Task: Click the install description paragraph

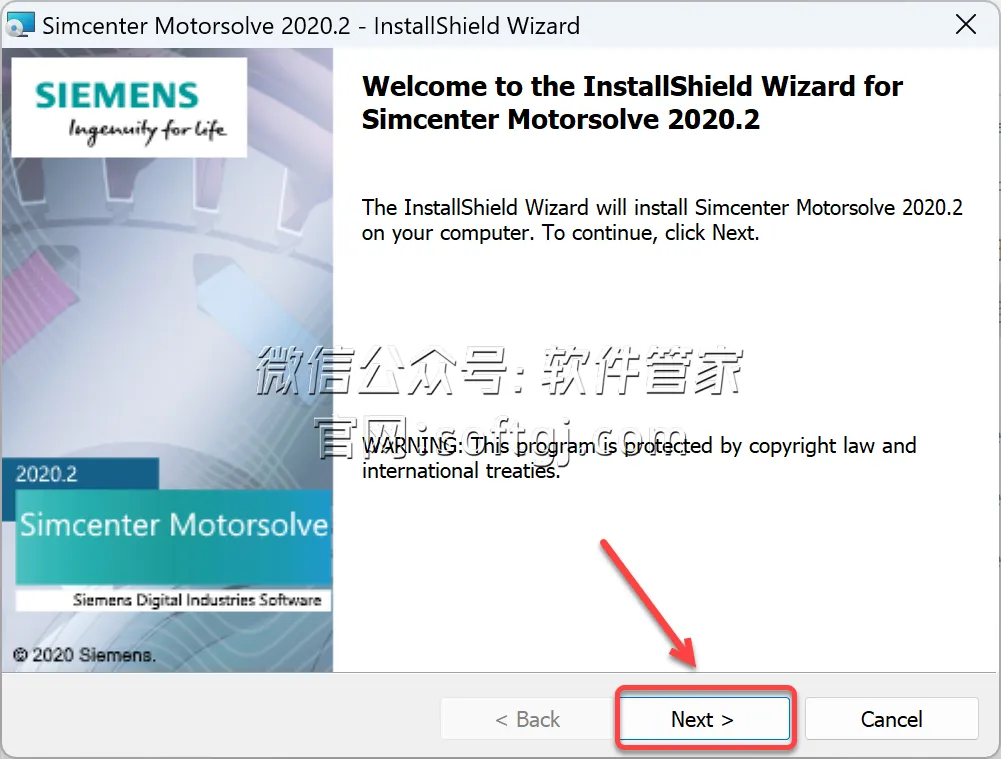Action: [662, 220]
